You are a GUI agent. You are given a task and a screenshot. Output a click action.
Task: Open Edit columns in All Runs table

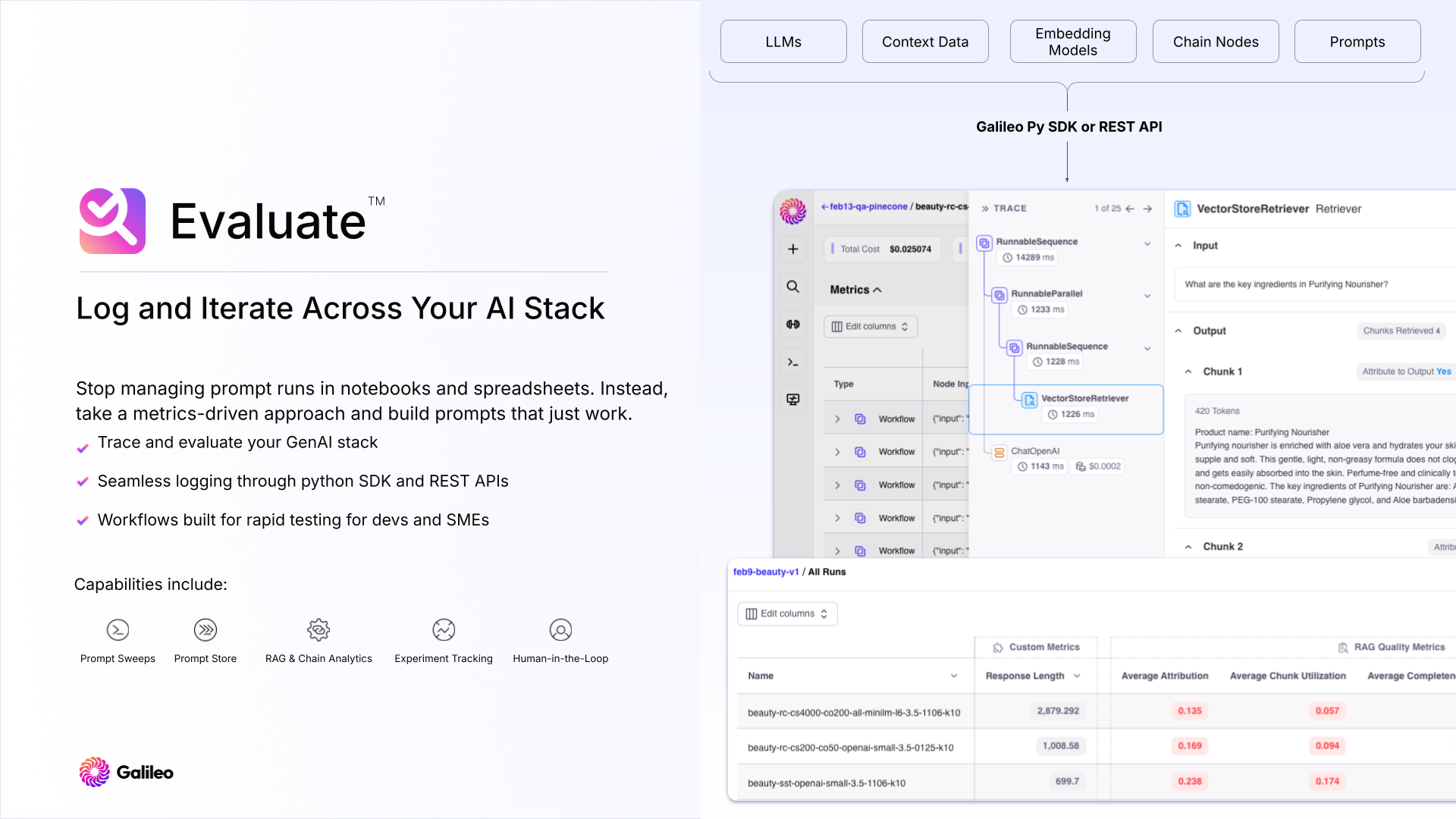tap(787, 613)
